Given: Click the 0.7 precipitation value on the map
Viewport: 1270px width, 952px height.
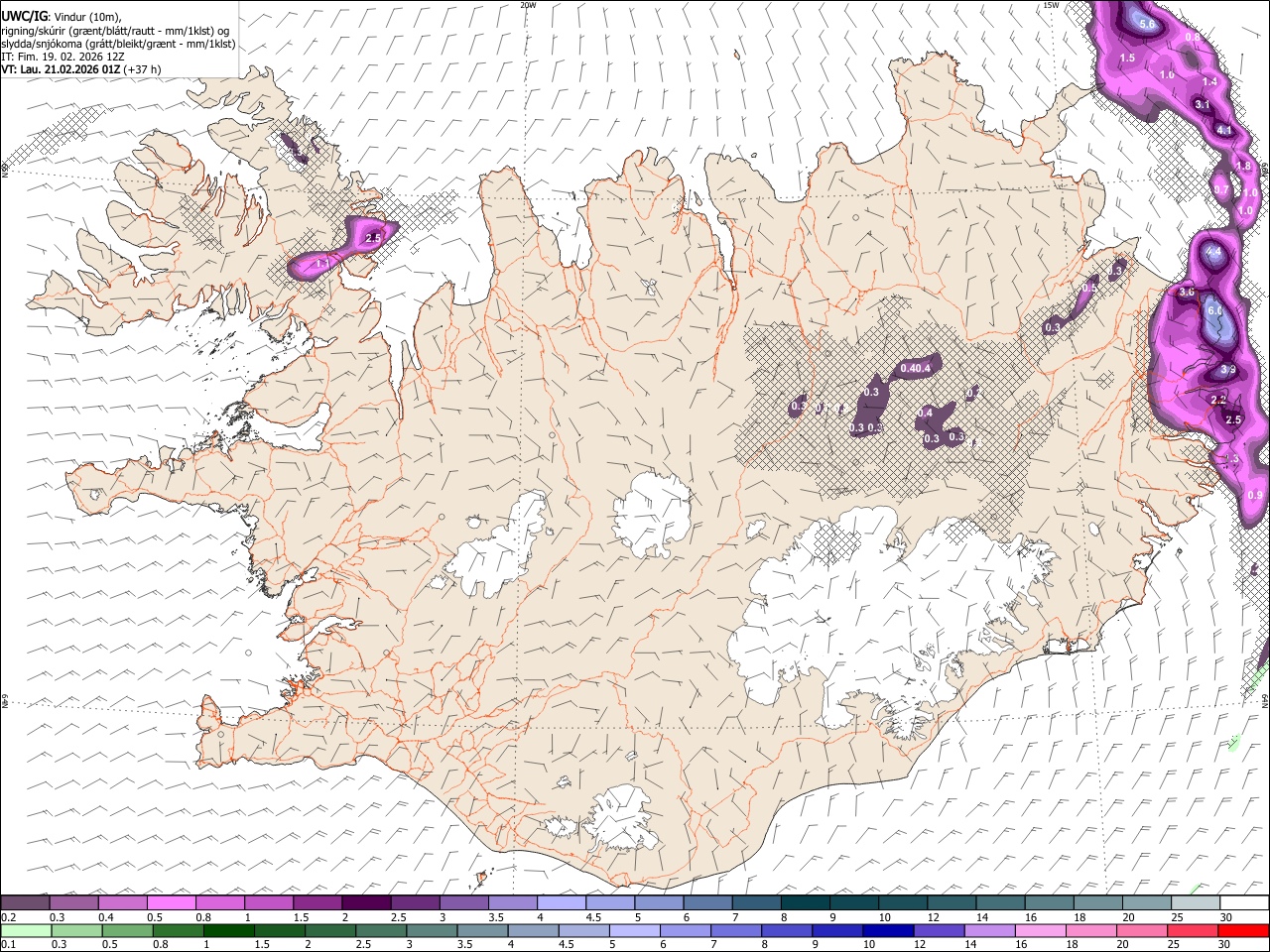Looking at the screenshot, I should (1221, 190).
